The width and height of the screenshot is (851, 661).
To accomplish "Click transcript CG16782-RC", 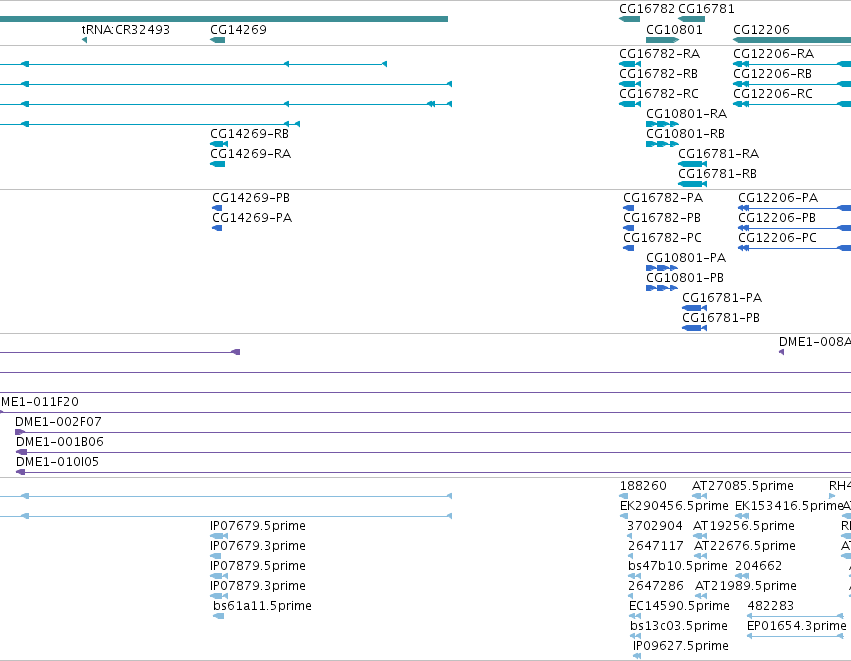I will pos(659,94).
